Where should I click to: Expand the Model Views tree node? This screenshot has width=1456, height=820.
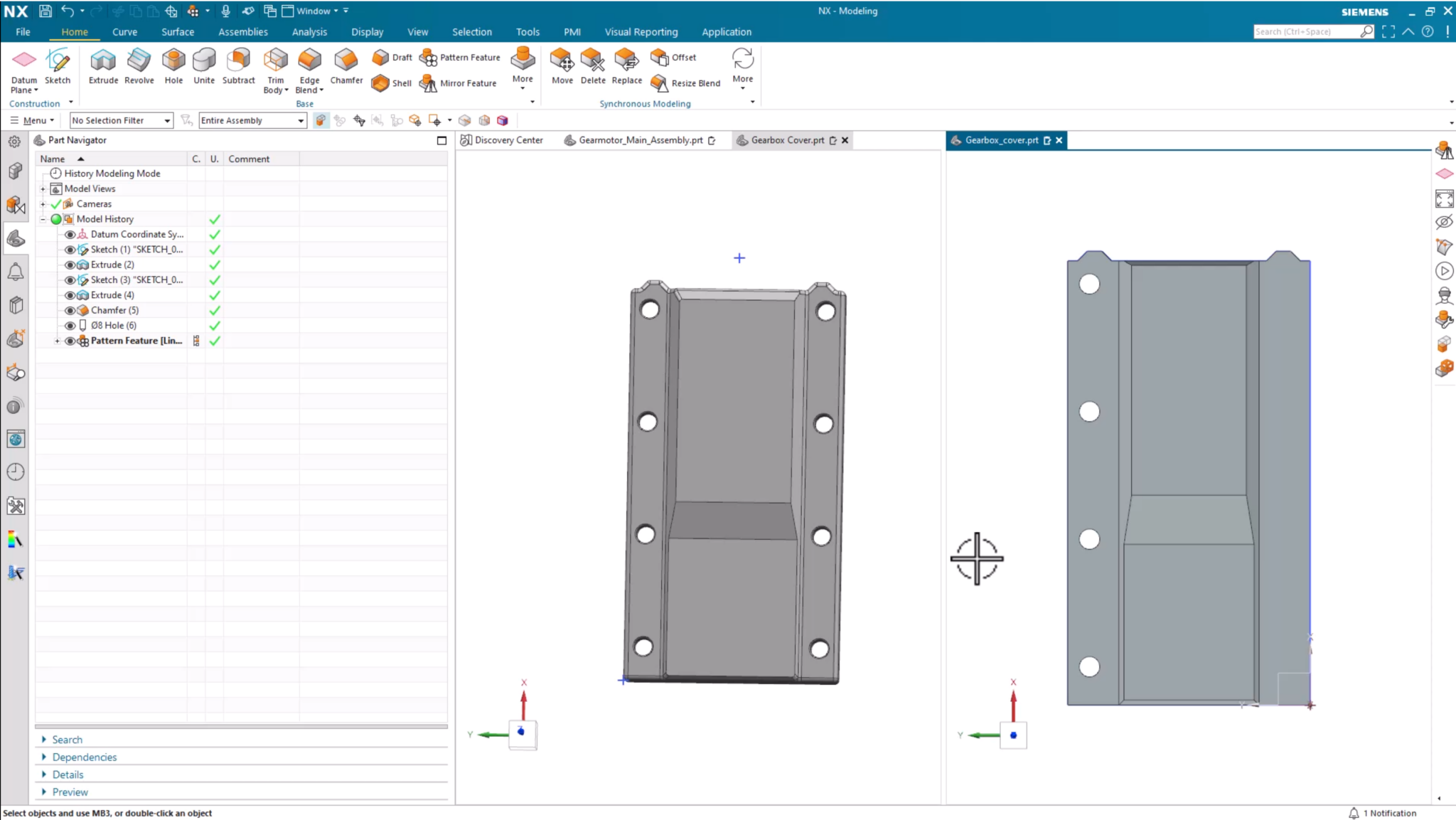[43, 188]
